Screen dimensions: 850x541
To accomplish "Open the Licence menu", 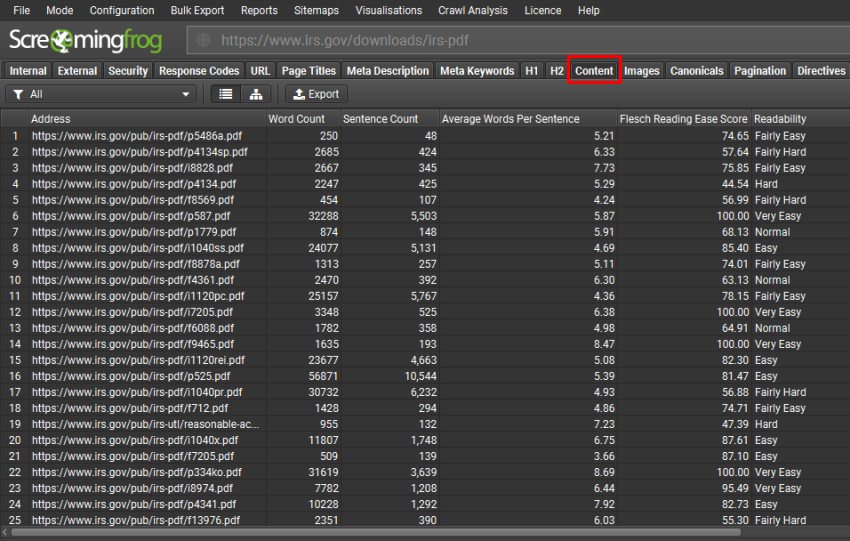I will point(543,10).
